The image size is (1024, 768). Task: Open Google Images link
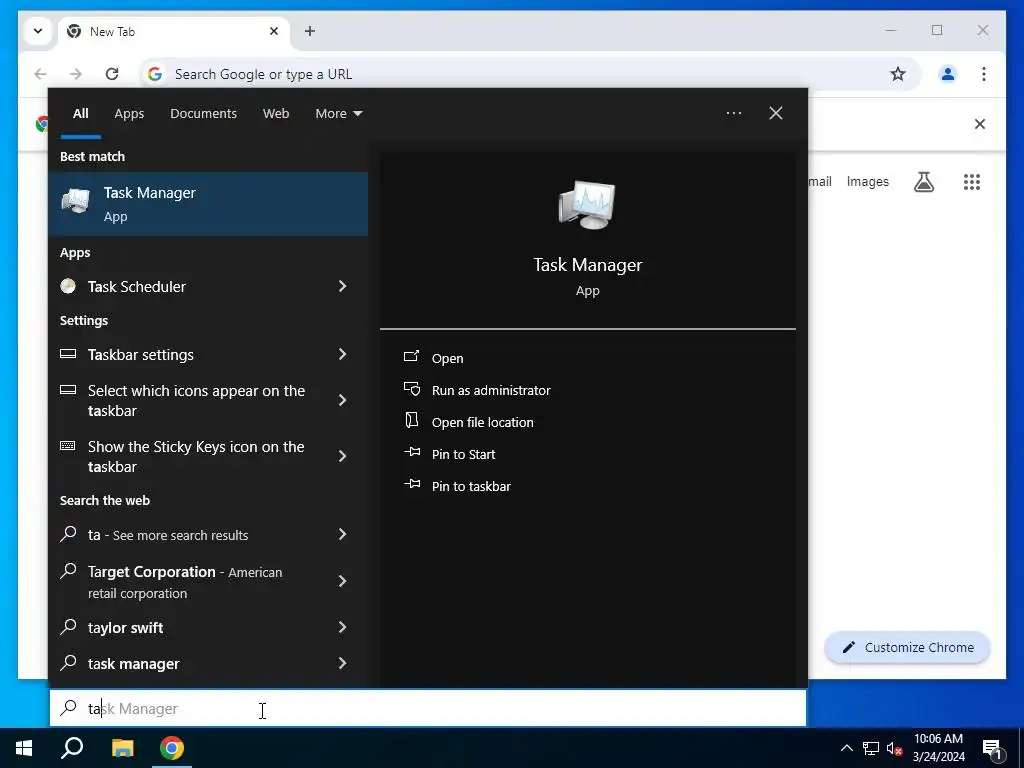867,182
